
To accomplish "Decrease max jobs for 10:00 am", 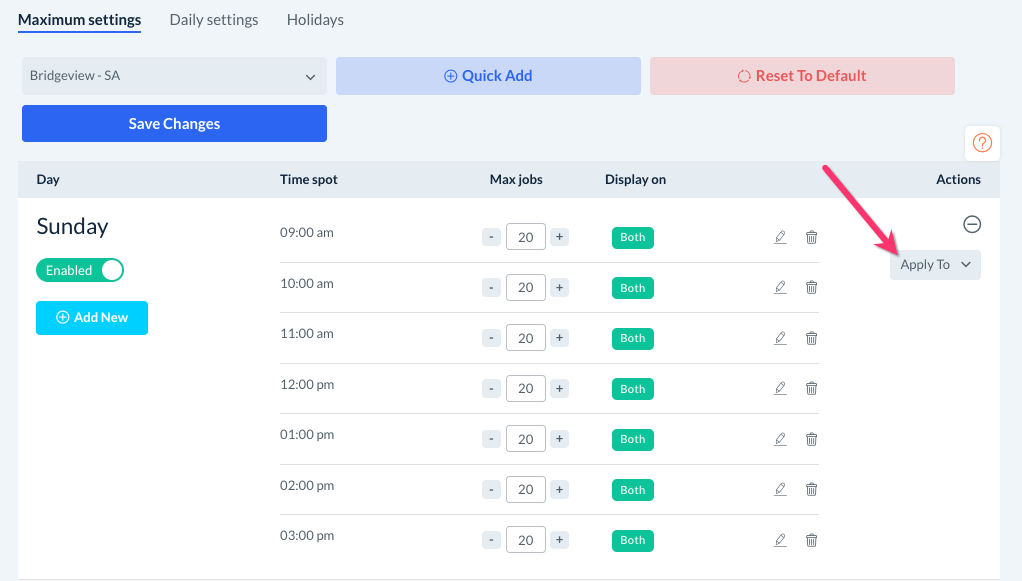I will 491,288.
